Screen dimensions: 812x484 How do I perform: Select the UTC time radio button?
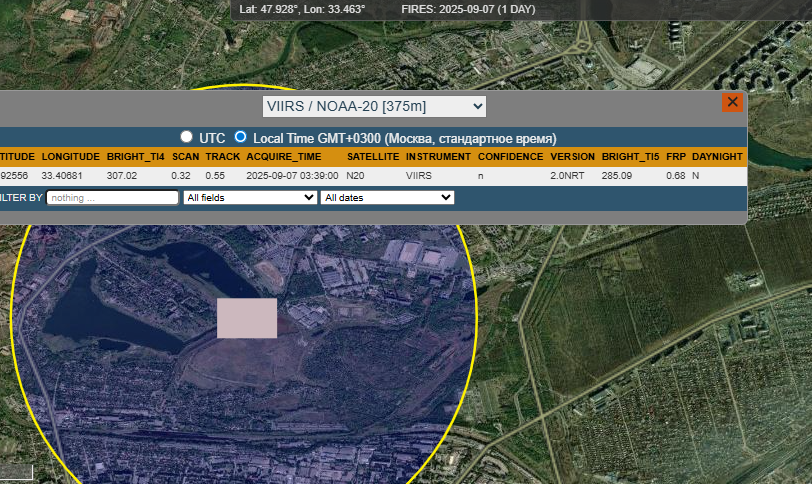(186, 137)
